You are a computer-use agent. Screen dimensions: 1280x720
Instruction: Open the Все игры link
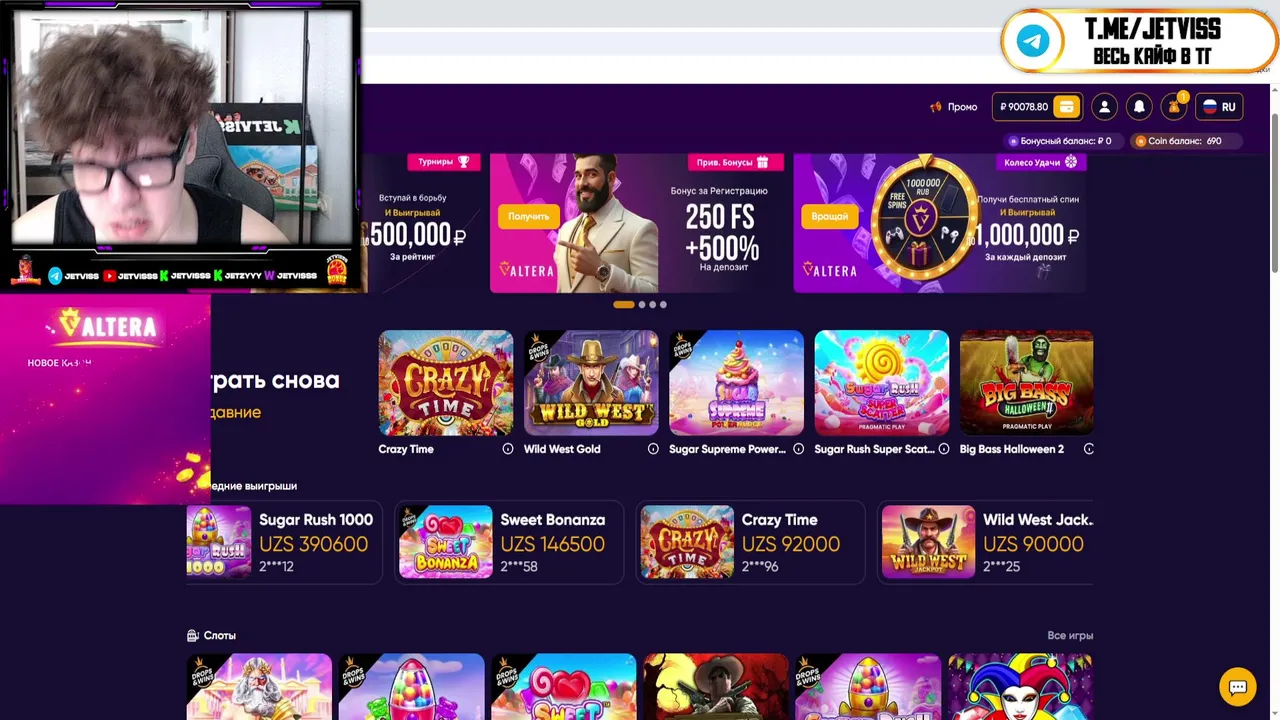point(1070,635)
